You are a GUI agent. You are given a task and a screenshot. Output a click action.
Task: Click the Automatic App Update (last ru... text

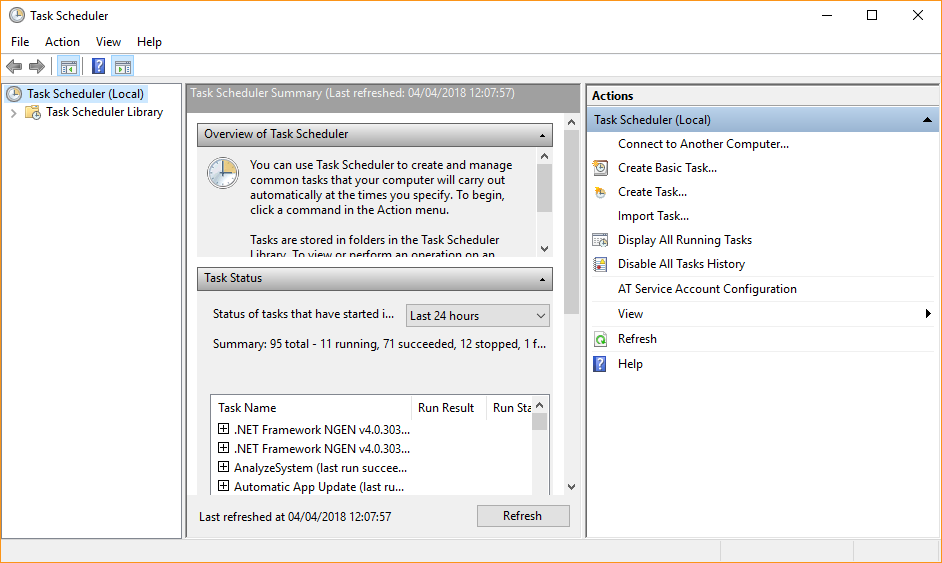(x=319, y=487)
